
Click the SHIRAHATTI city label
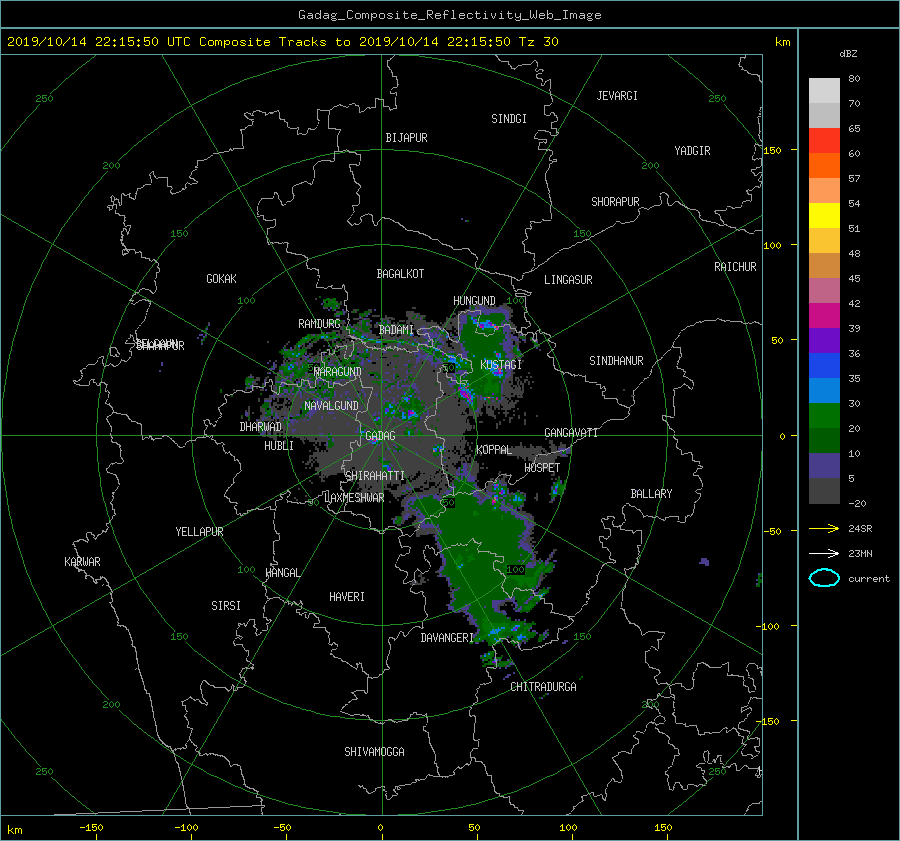(375, 476)
